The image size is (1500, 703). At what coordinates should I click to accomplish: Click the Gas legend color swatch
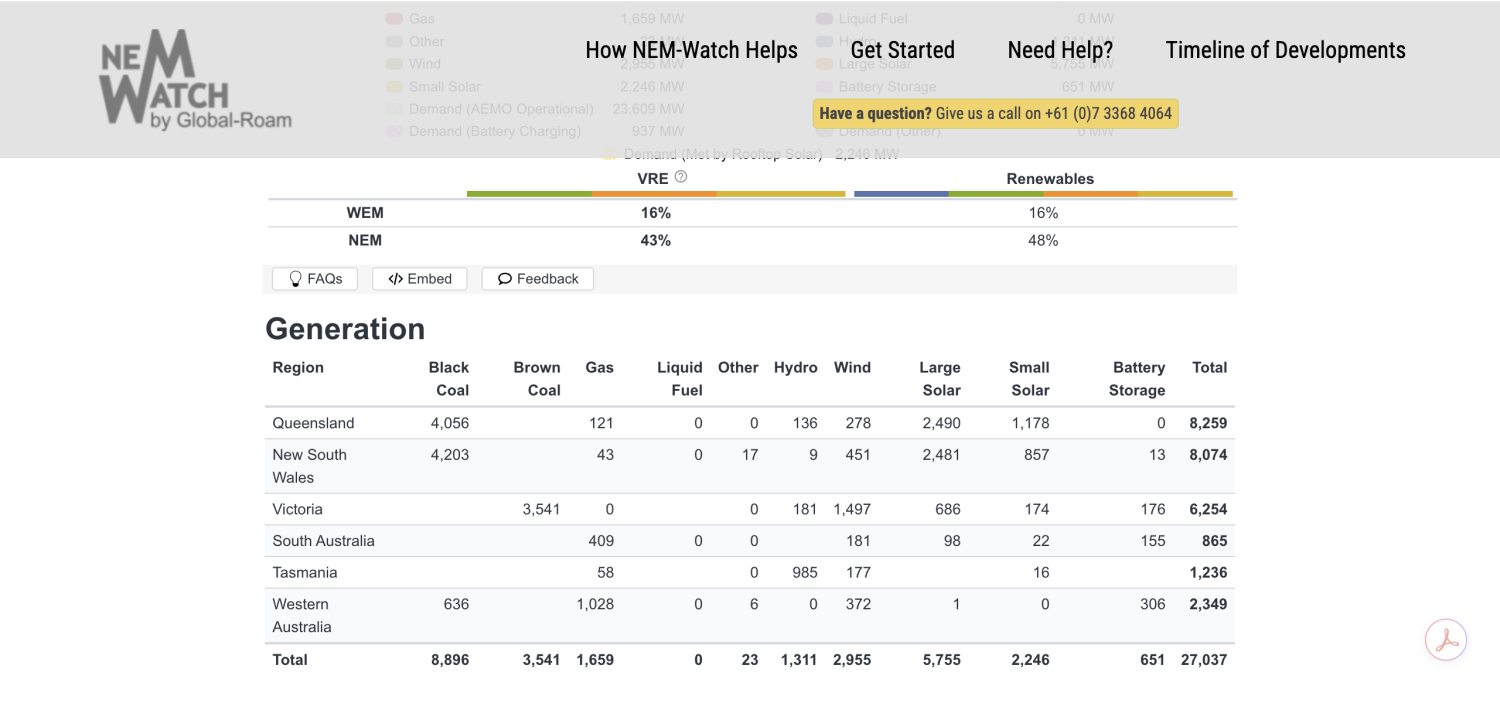(x=393, y=19)
